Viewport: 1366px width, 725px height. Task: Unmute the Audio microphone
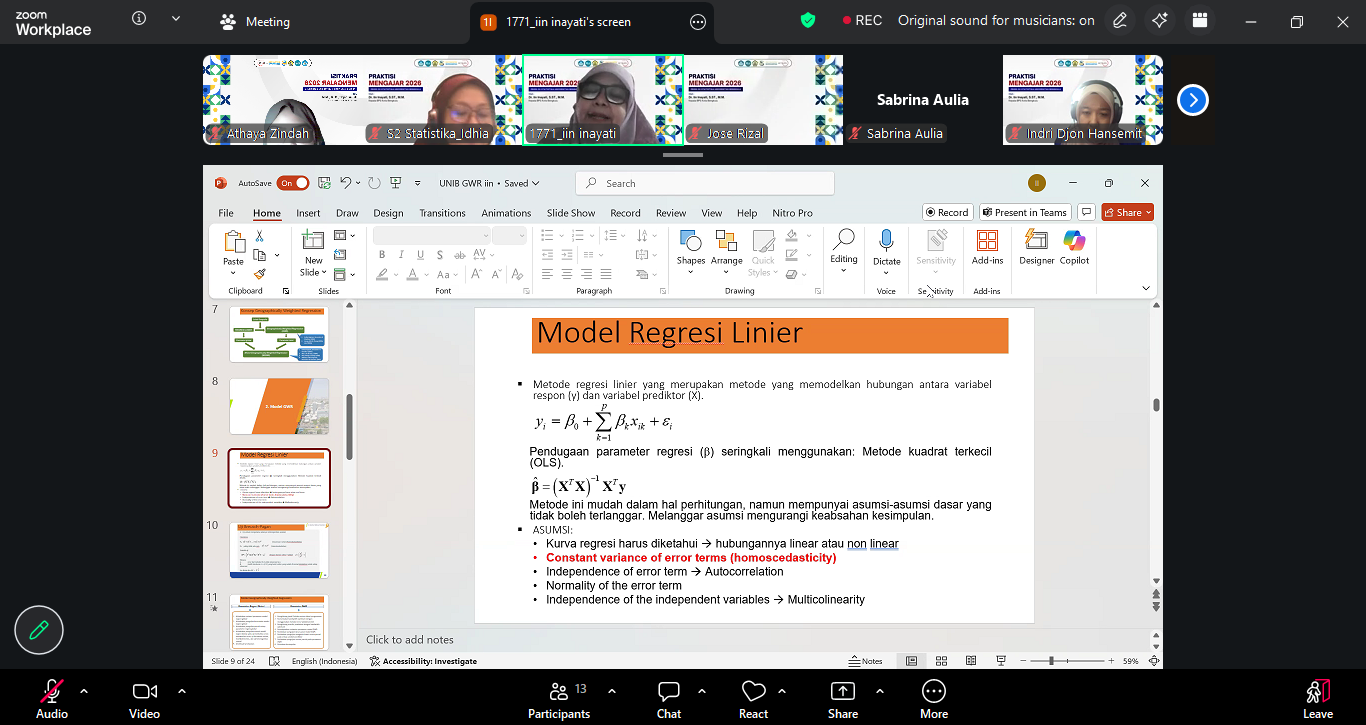(x=51, y=697)
